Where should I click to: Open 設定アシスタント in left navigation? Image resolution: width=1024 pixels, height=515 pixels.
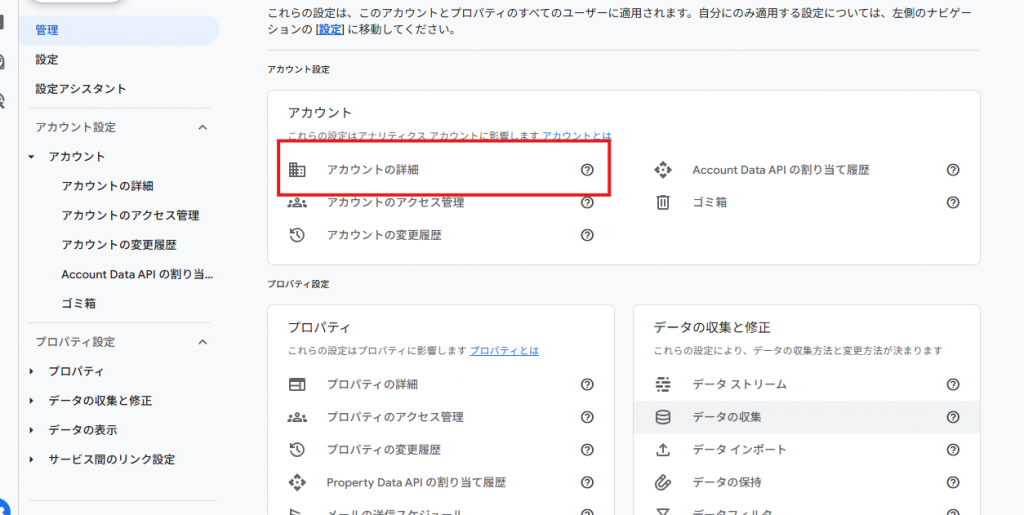click(80, 89)
